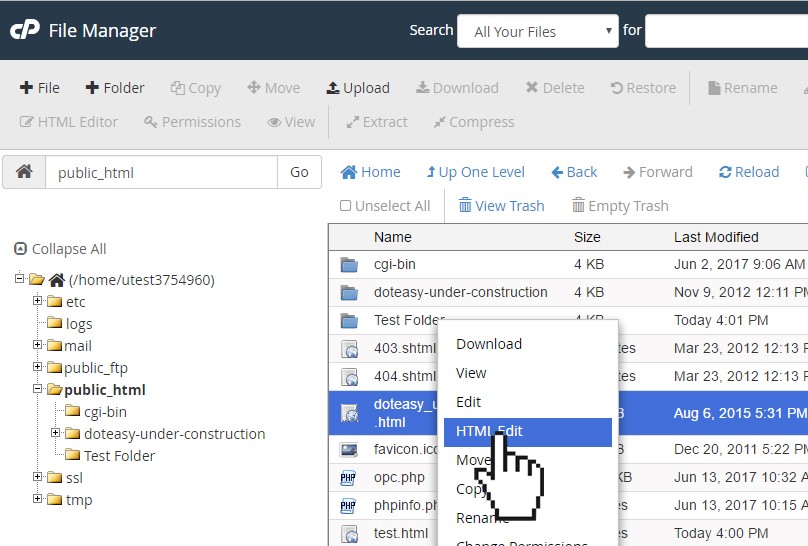This screenshot has height=546, width=808.
Task: Click the cPanel logo icon
Action: [25, 30]
